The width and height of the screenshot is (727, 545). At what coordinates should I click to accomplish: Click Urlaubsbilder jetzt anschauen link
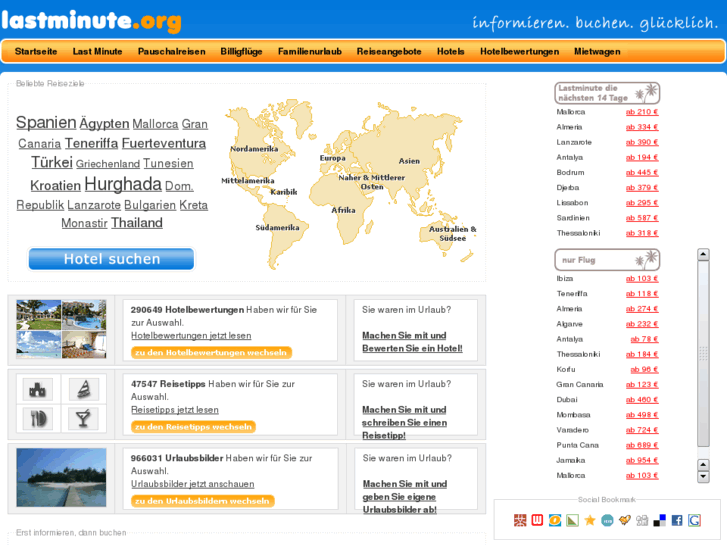[192, 484]
